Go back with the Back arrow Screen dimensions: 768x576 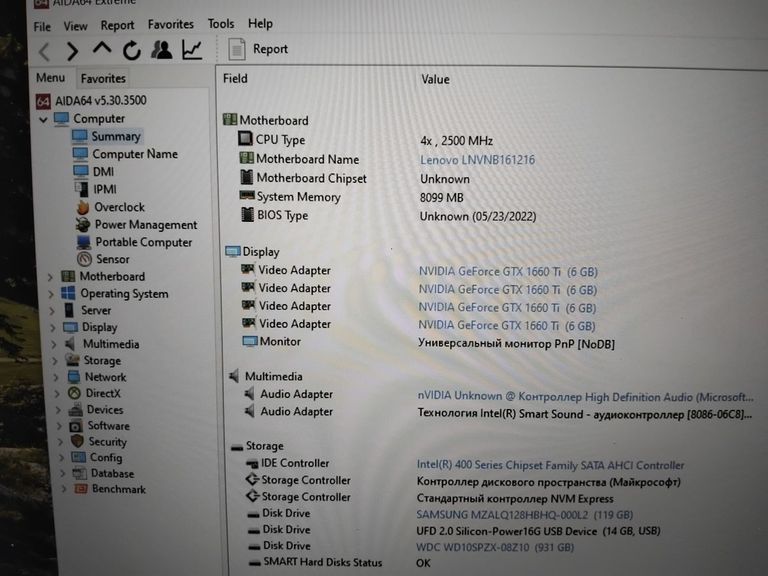(45, 51)
